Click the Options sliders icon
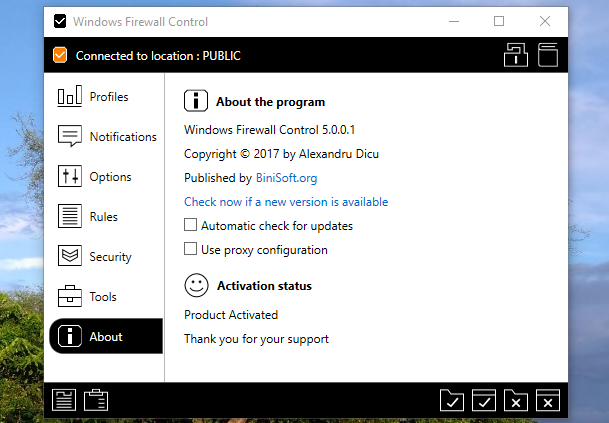This screenshot has height=423, width=609. coord(70,176)
